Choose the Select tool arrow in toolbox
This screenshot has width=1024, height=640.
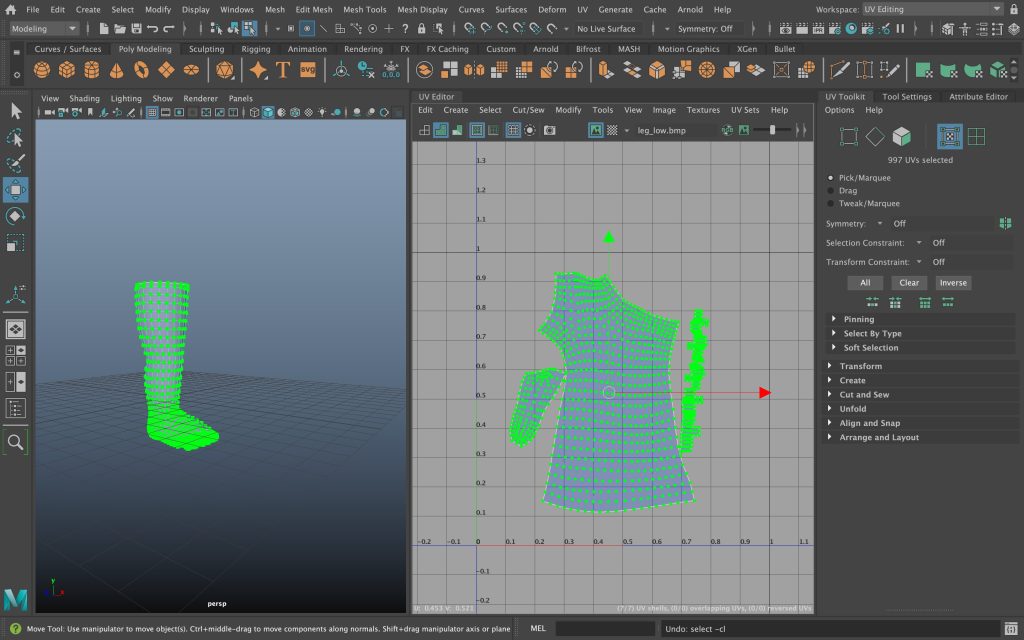tap(16, 111)
